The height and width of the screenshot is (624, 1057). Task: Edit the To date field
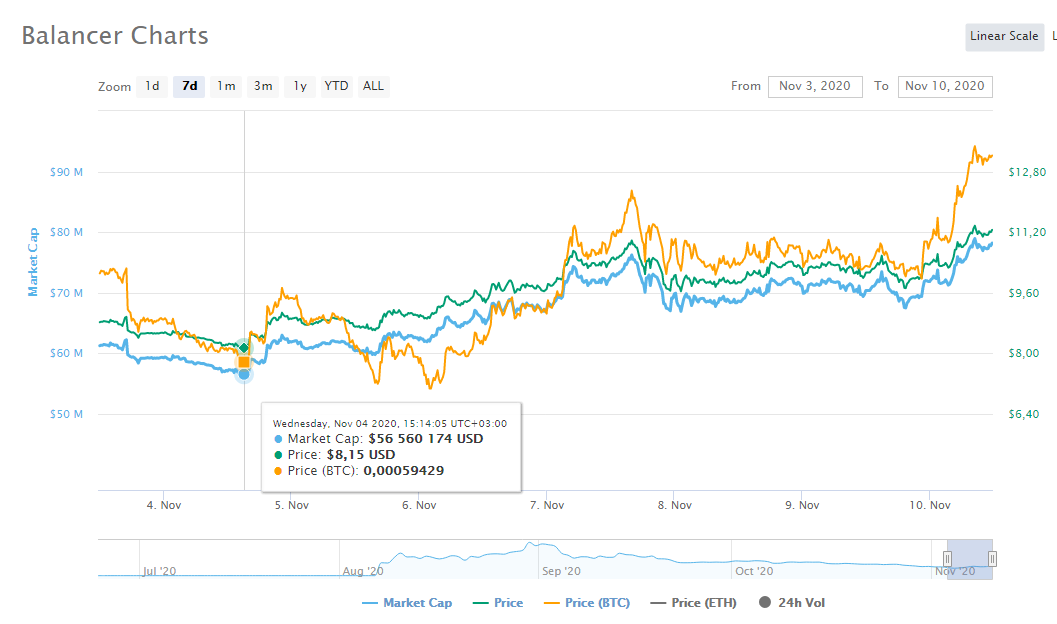coord(945,86)
